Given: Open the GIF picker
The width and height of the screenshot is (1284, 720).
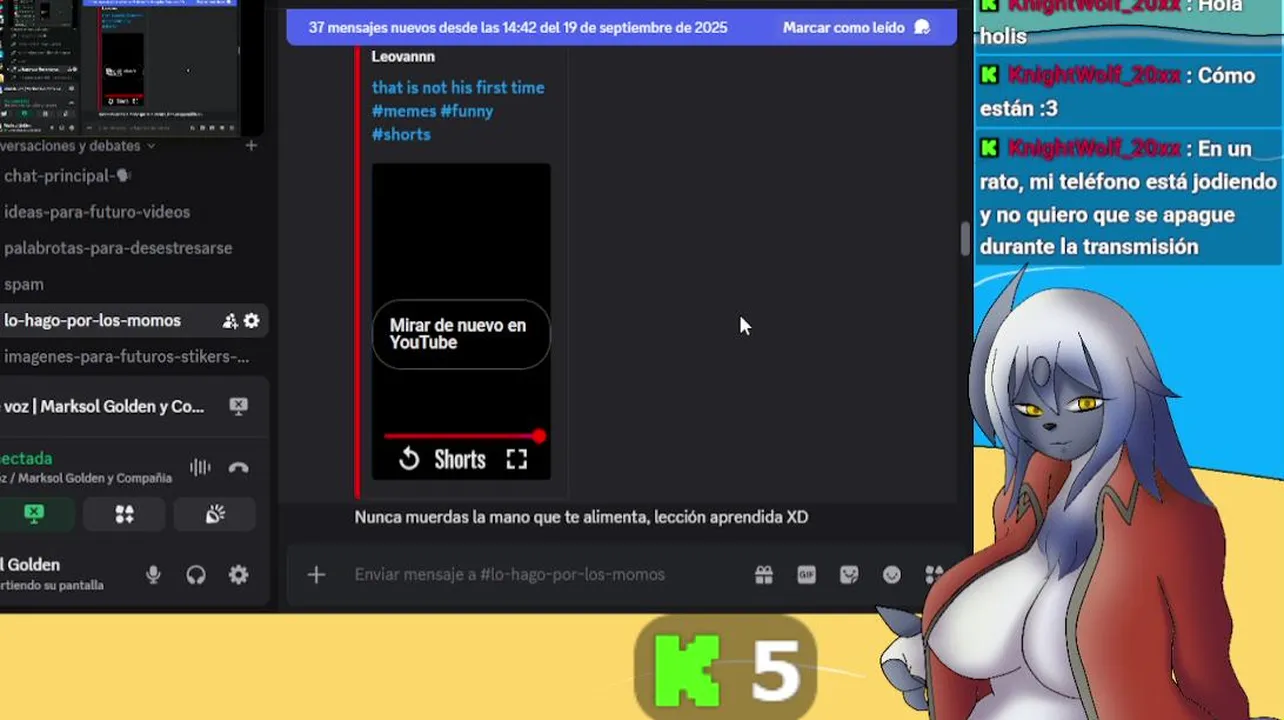Looking at the screenshot, I should [806, 575].
